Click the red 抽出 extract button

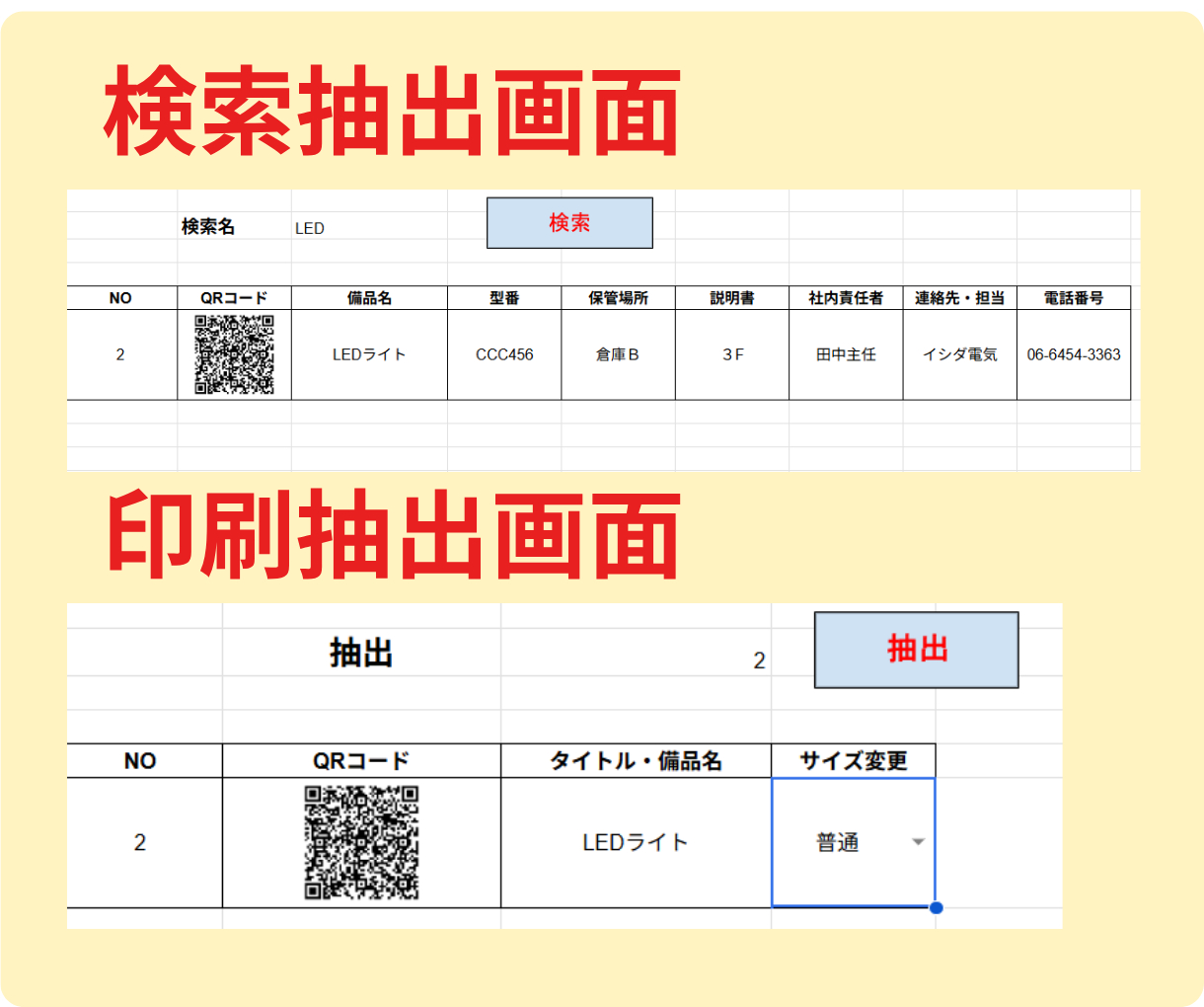coord(916,650)
